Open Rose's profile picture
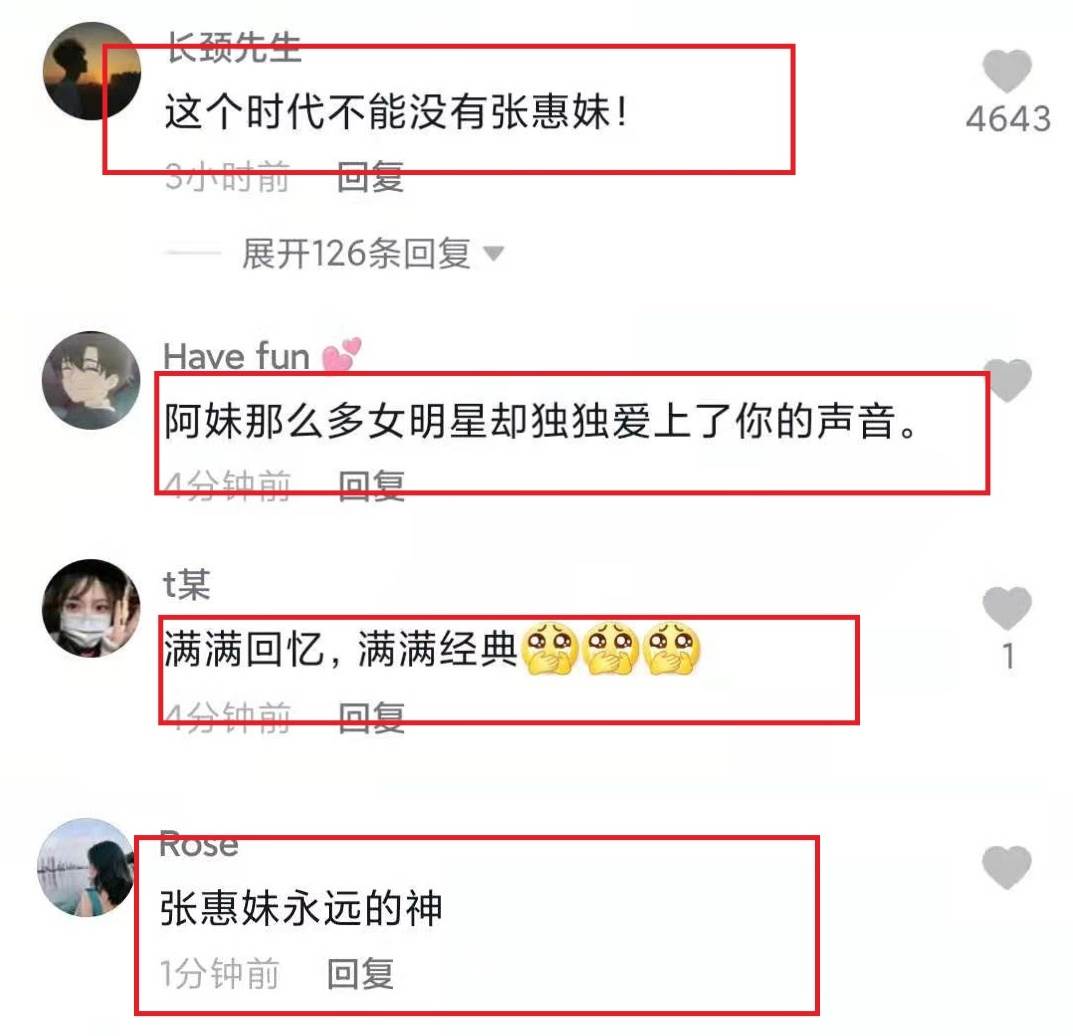The width and height of the screenshot is (1073, 1036). coord(87,867)
